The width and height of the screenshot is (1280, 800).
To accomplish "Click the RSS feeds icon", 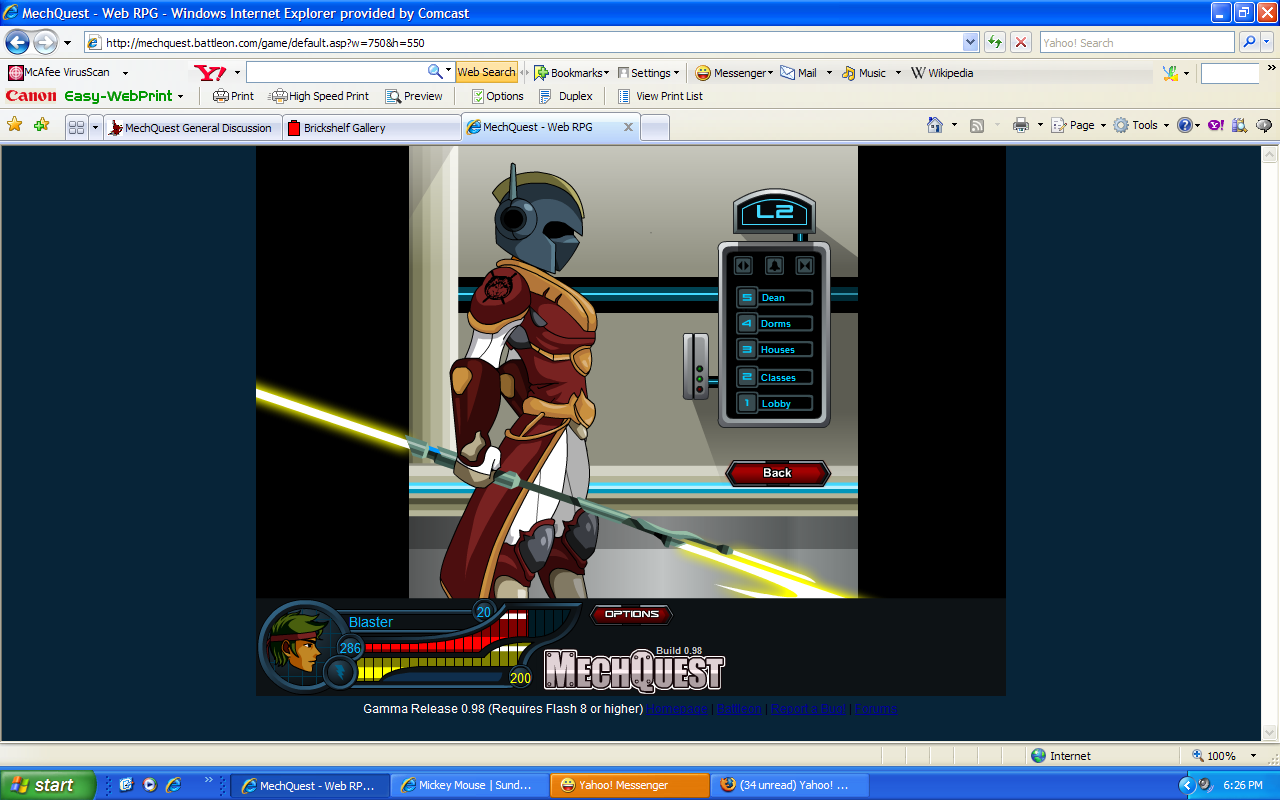I will coord(977,125).
